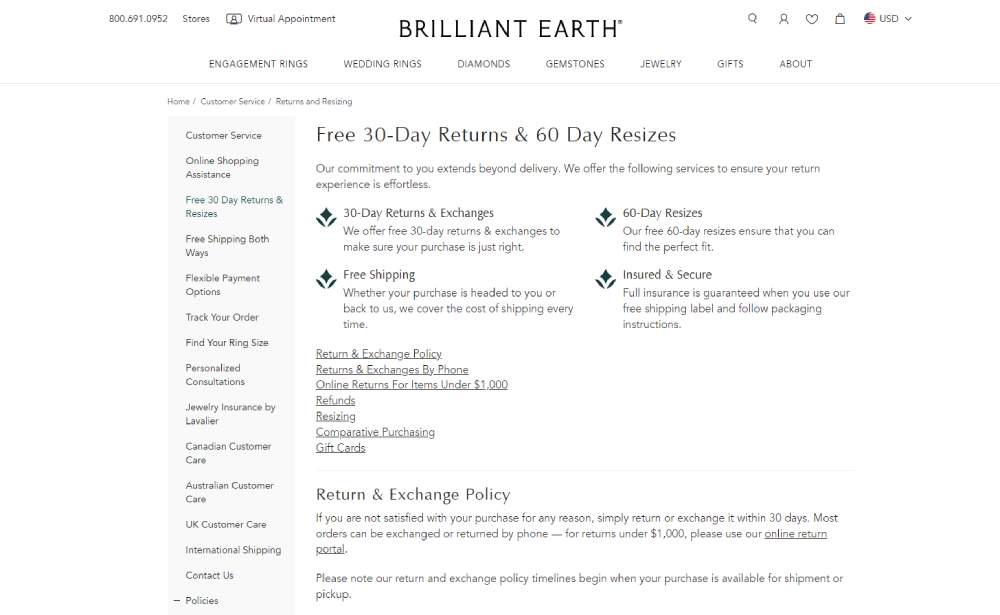Click the US flag currency icon
The height and width of the screenshot is (615, 1000).
869,19
